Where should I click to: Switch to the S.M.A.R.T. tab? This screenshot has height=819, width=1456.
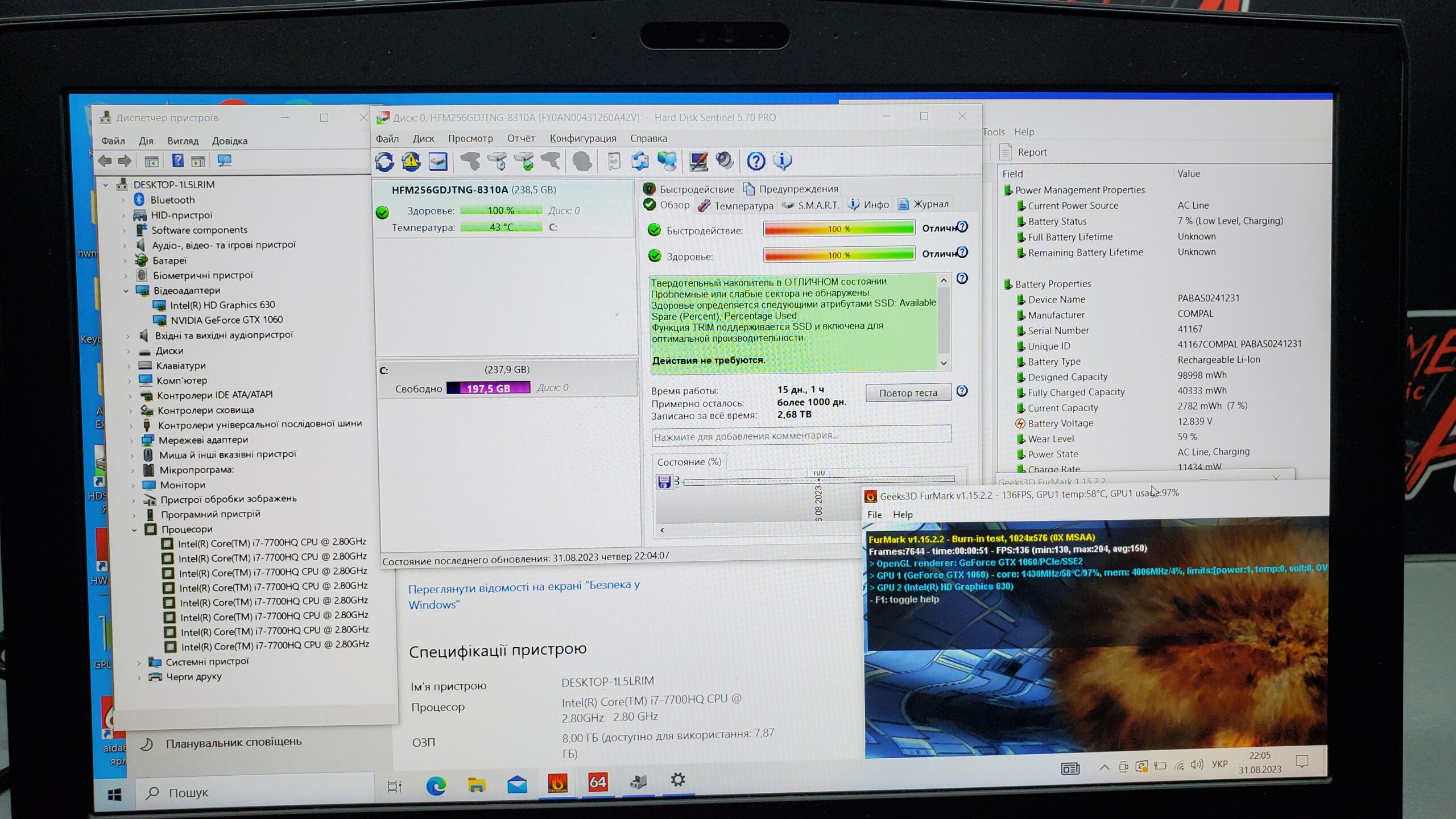pos(817,205)
